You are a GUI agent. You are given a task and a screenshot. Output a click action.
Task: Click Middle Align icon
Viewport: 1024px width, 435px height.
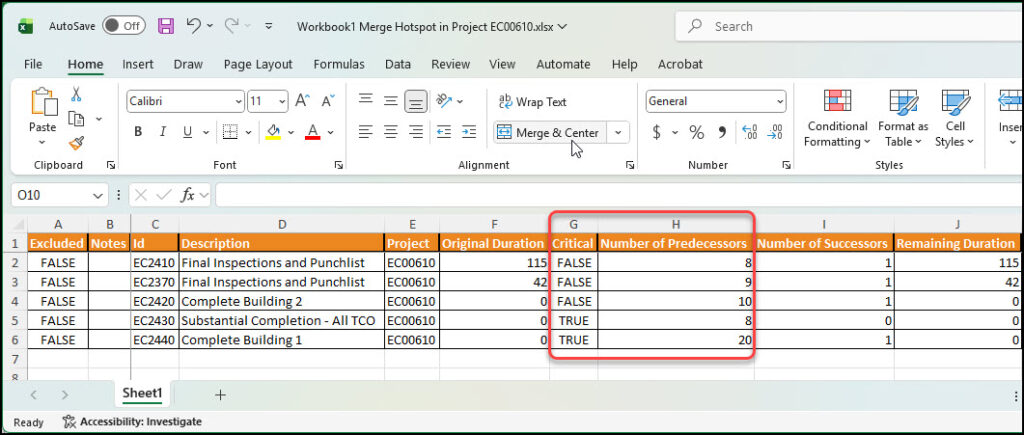[x=391, y=100]
